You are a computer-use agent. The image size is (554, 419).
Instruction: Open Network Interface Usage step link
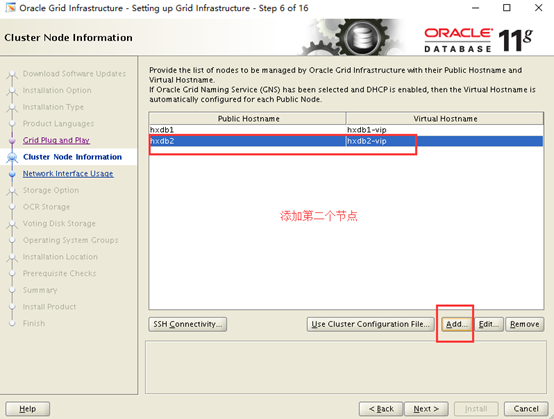(68, 173)
